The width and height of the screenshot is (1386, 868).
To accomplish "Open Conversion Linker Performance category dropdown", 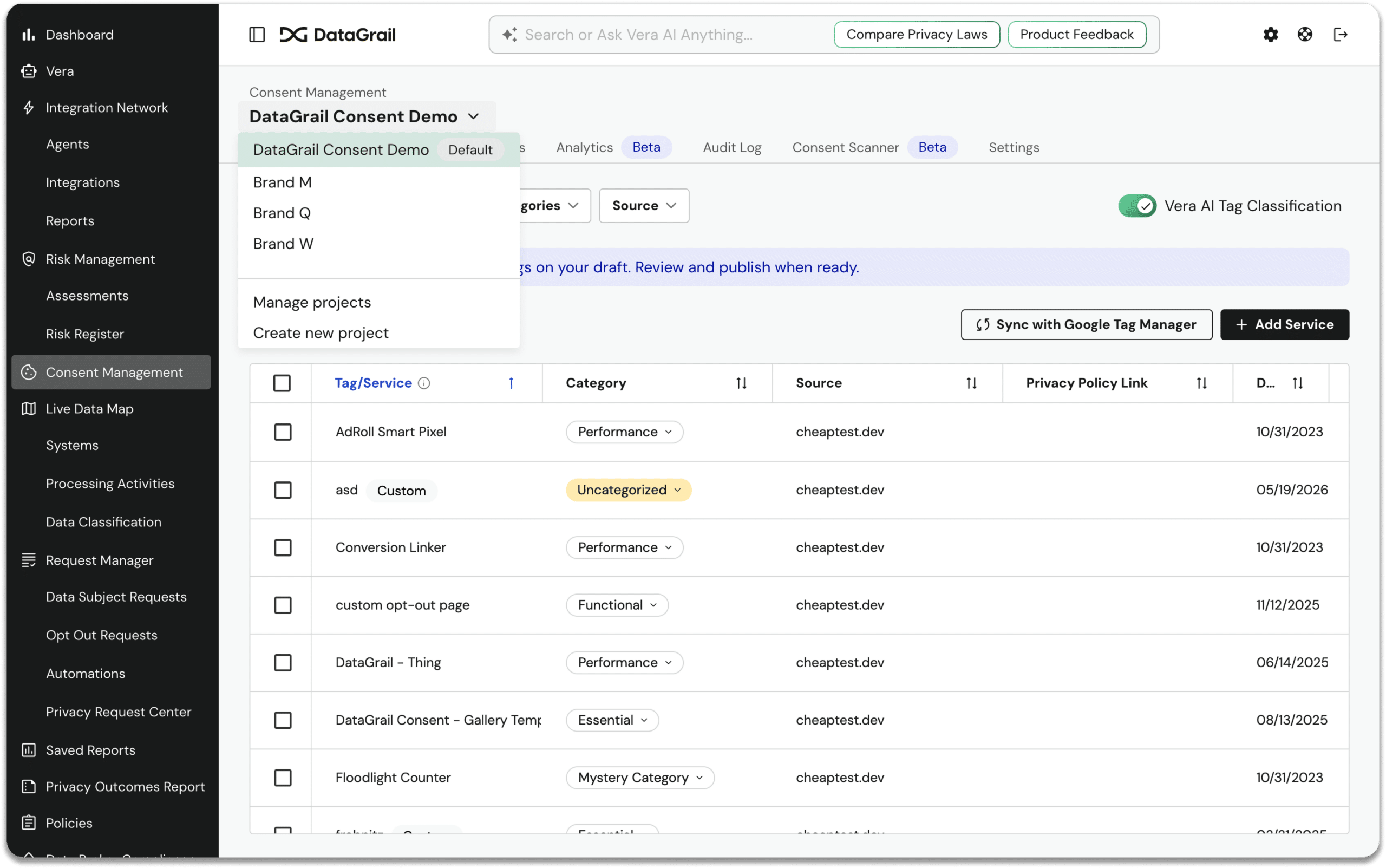I will (x=624, y=547).
